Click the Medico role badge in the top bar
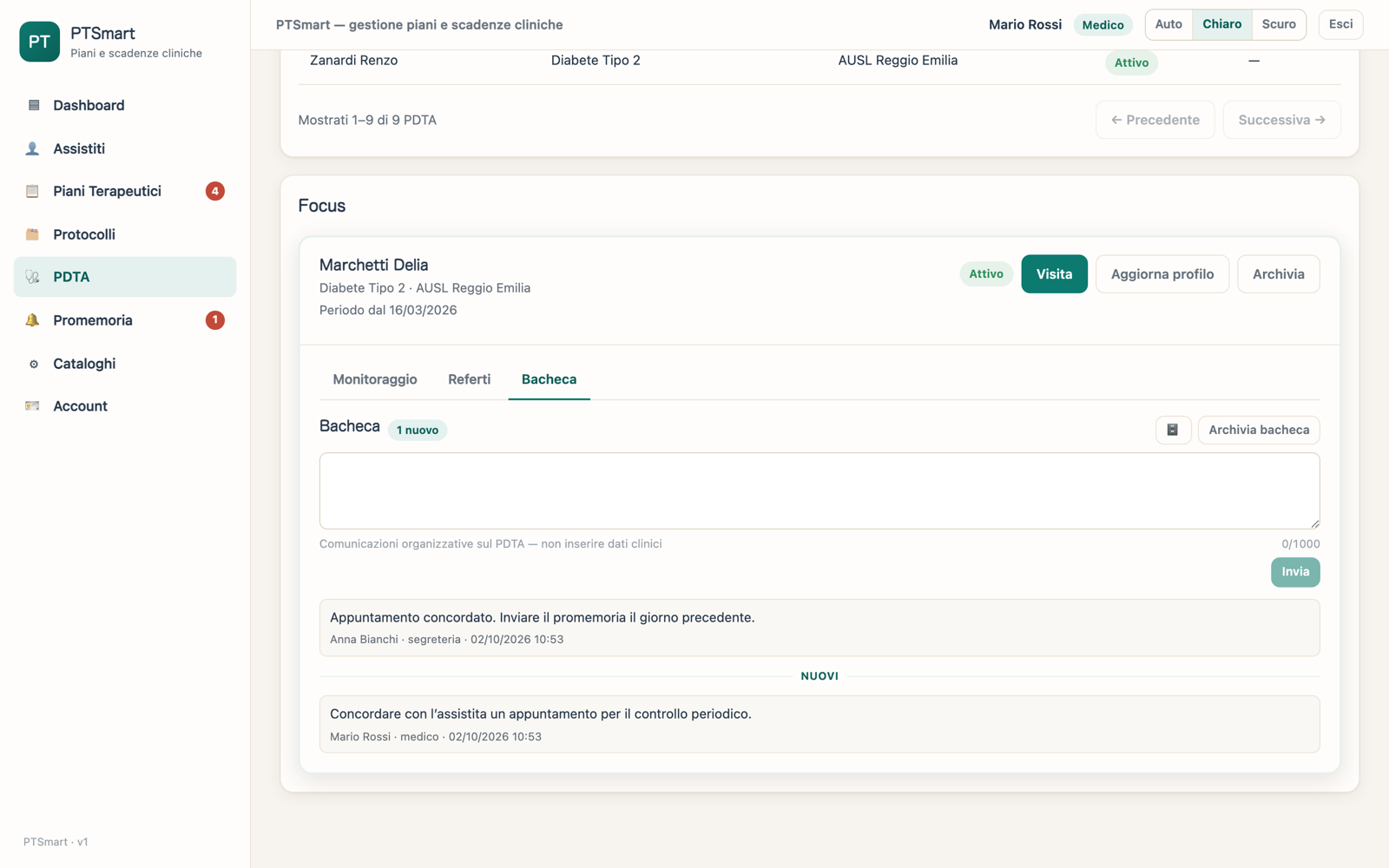The height and width of the screenshot is (868, 1389). point(1103,25)
